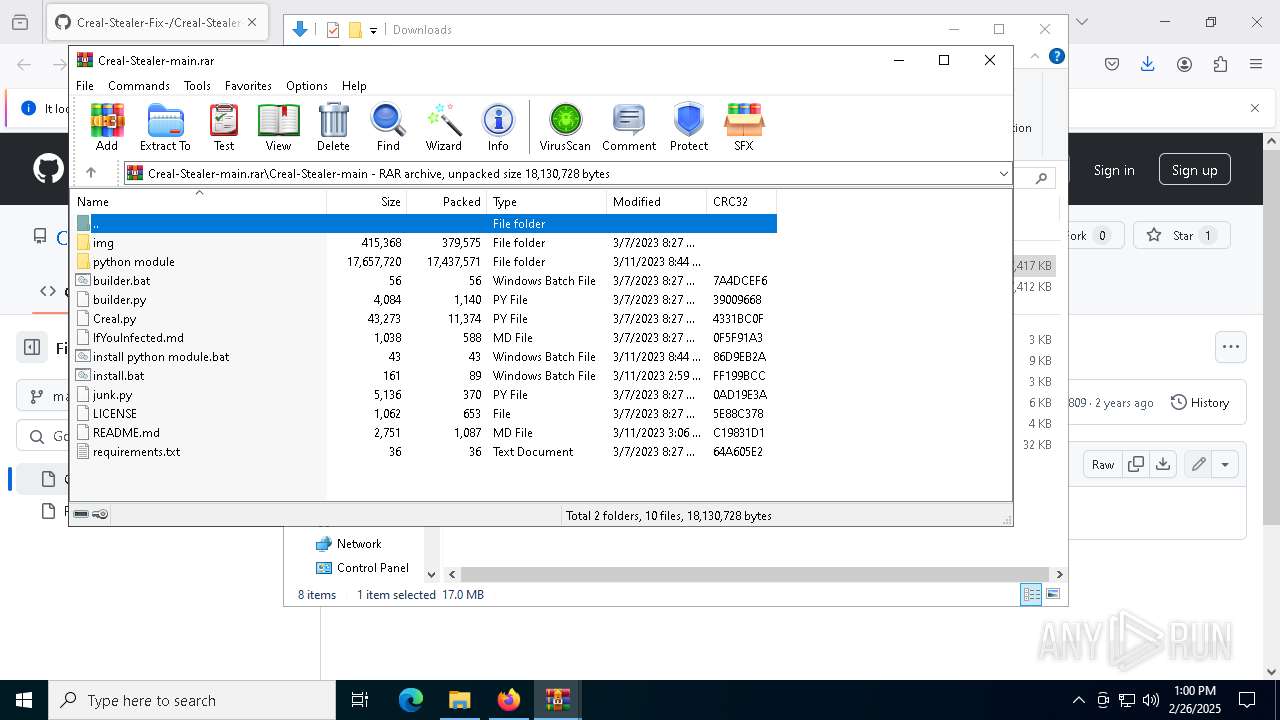The width and height of the screenshot is (1280, 720).
Task: Click the Raw file button
Action: click(1102, 464)
